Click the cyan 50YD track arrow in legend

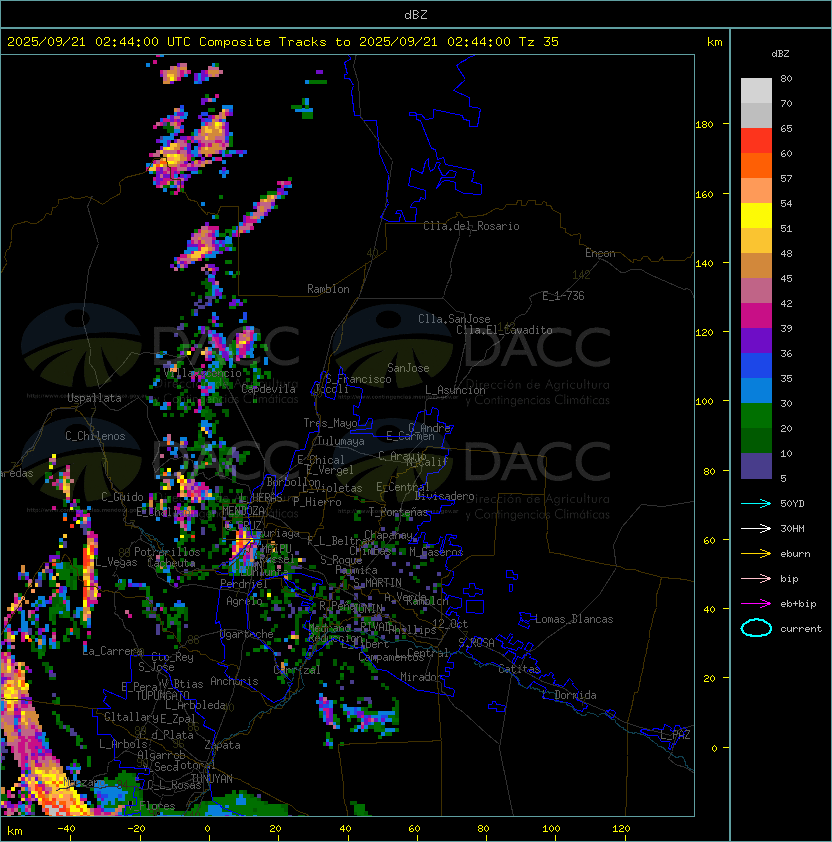pyautogui.click(x=756, y=503)
